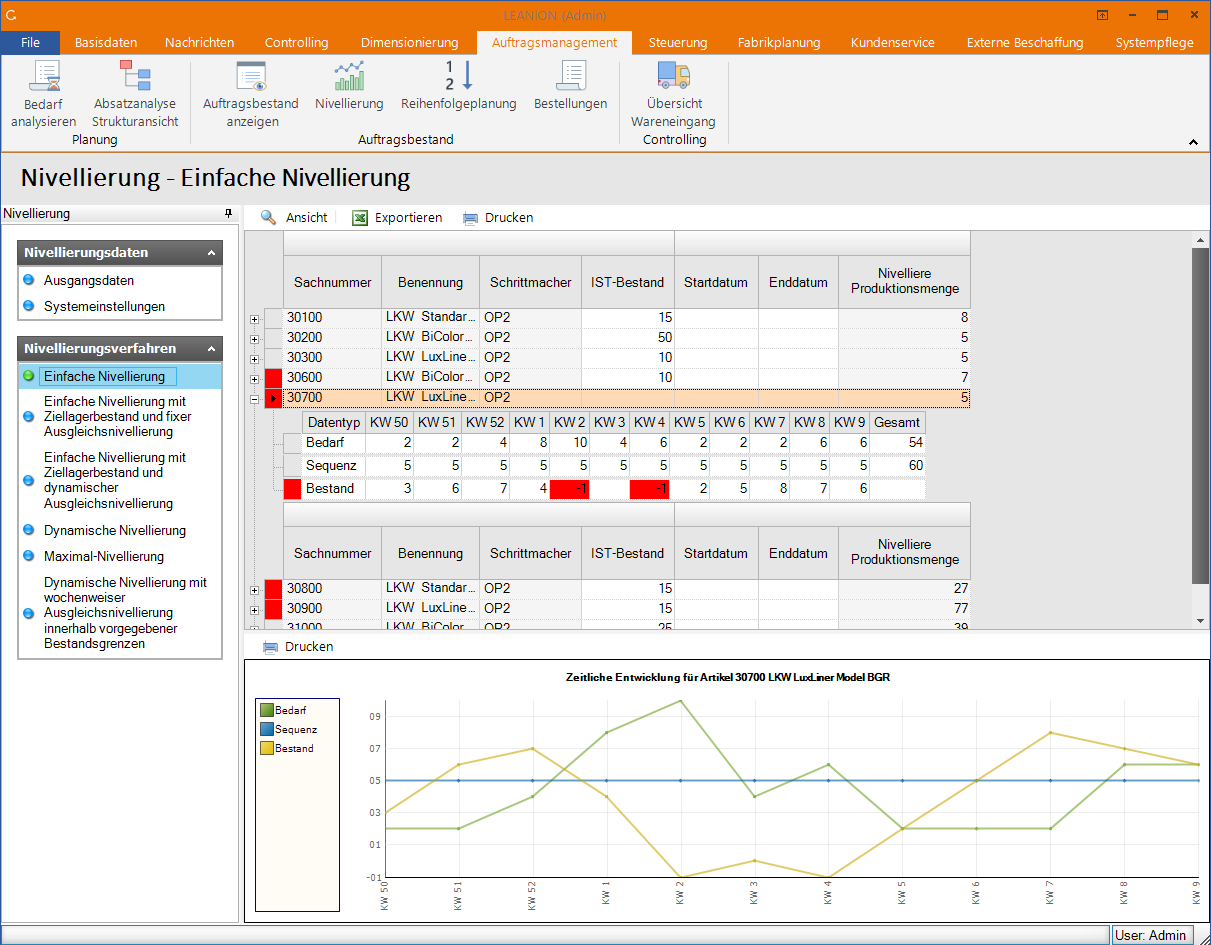1211x945 pixels.
Task: Open Absatzanalyse Strukturansicht
Action: pyautogui.click(x=135, y=93)
